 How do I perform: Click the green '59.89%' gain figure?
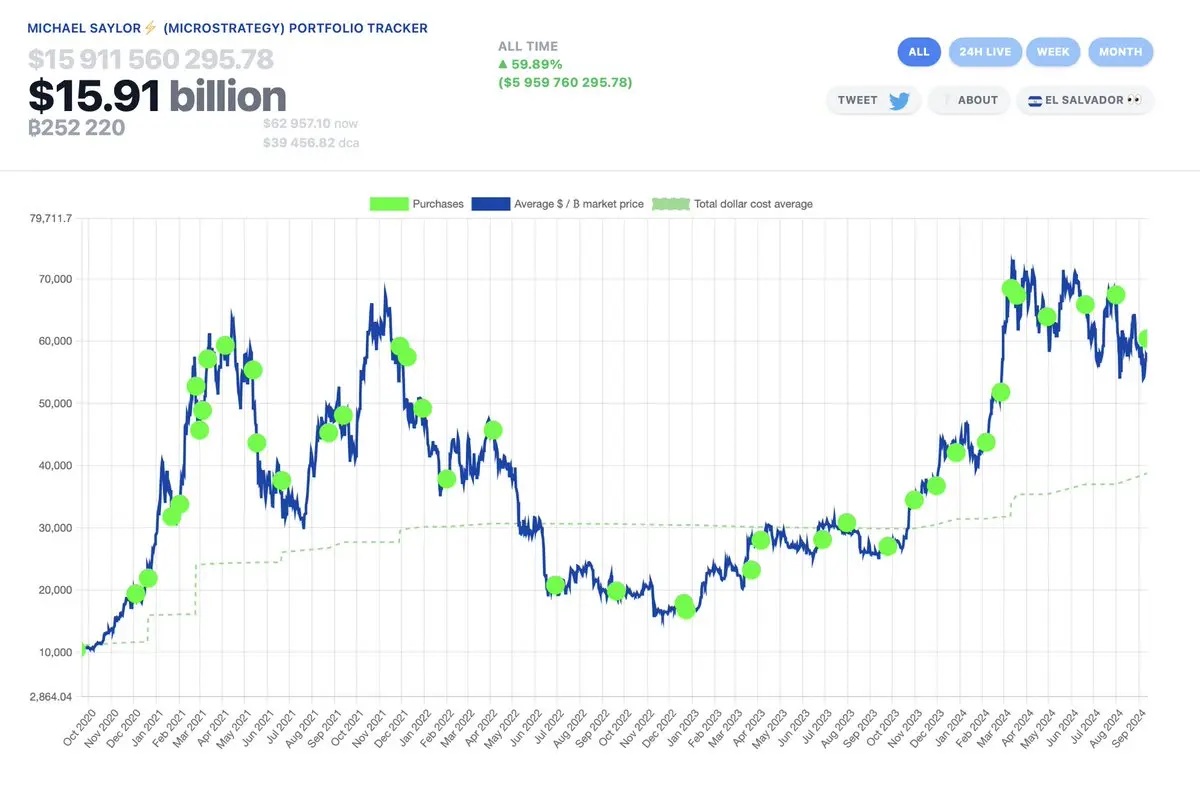click(538, 64)
